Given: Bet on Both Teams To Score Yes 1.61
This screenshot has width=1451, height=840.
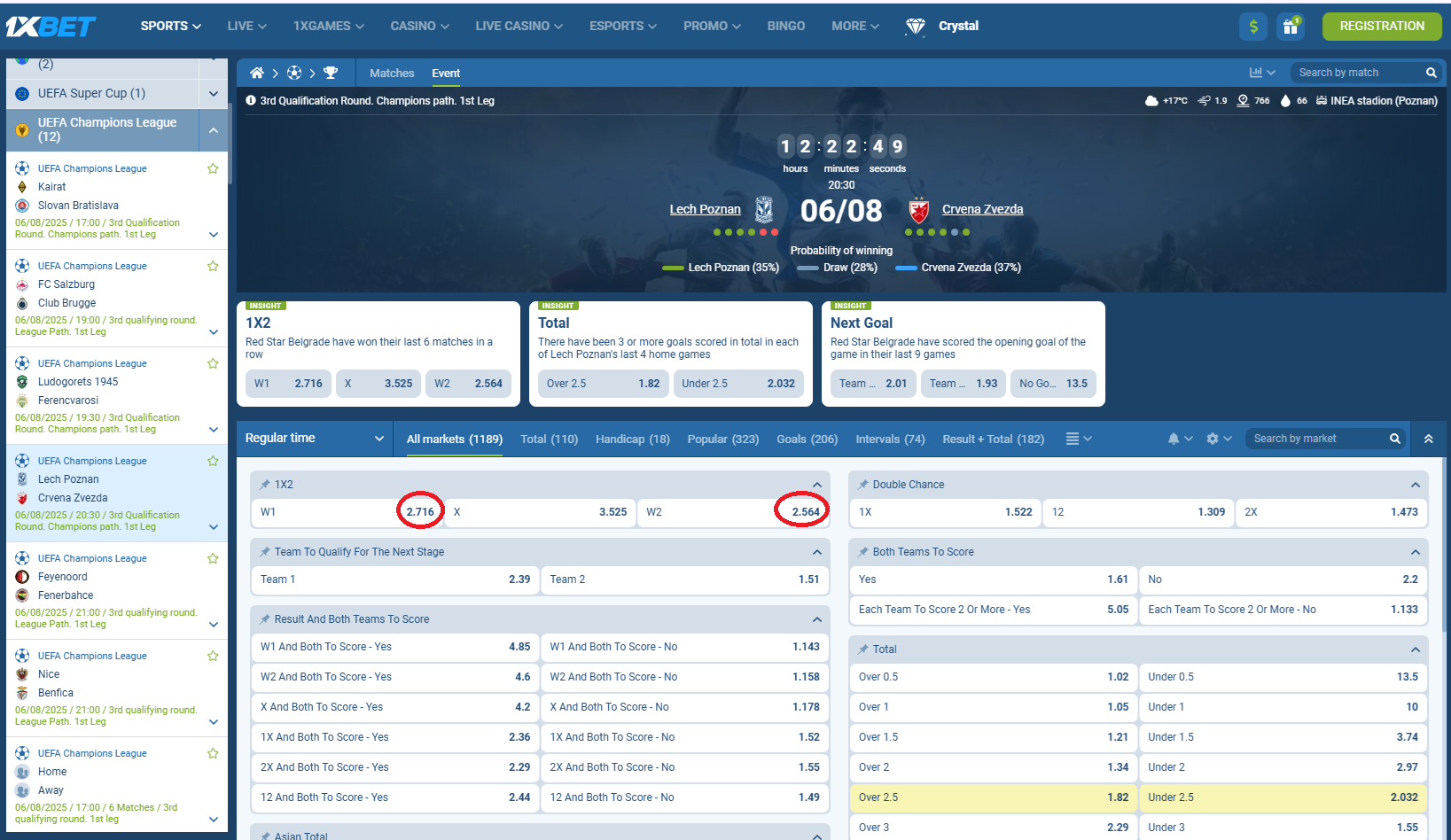Looking at the screenshot, I should [x=994, y=579].
